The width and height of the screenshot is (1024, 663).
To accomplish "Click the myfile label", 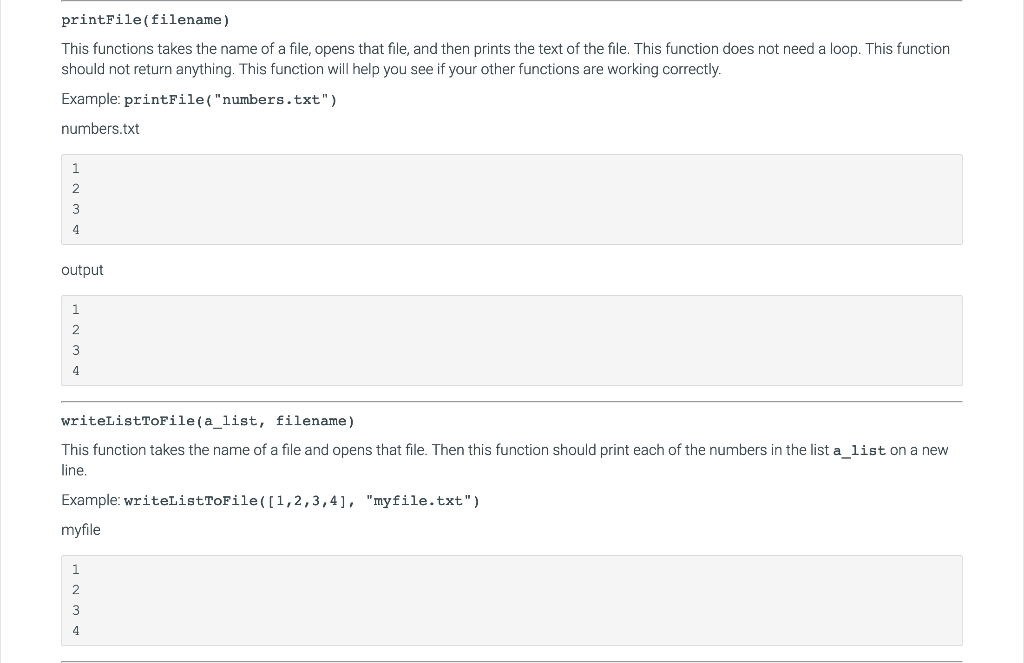I will (x=81, y=530).
